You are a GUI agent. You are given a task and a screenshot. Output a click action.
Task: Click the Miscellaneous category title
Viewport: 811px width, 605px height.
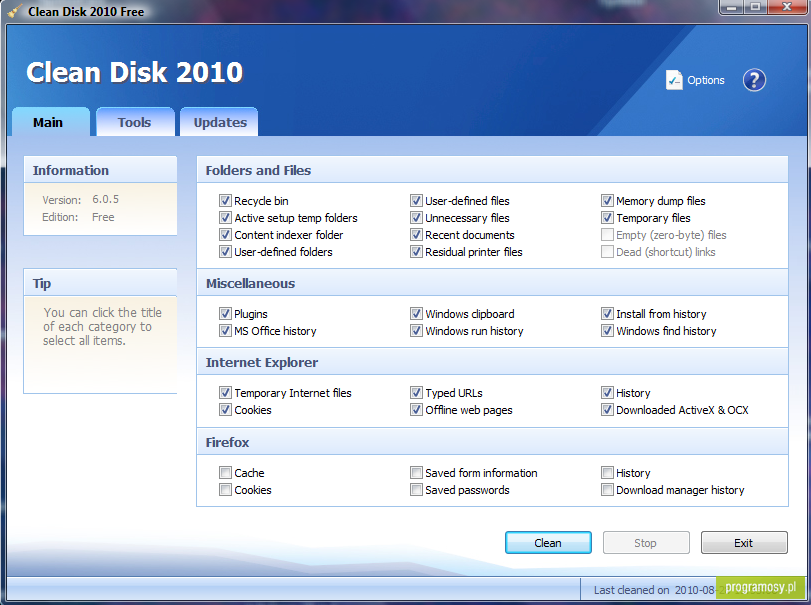(250, 283)
